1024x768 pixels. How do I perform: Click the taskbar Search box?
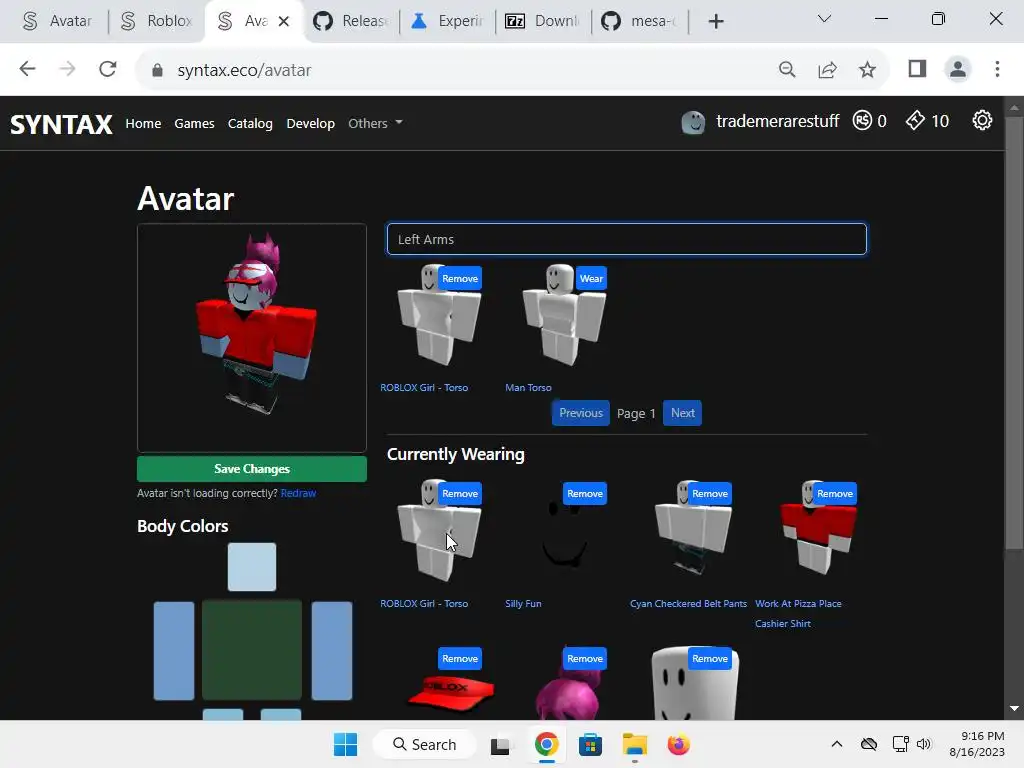424,744
